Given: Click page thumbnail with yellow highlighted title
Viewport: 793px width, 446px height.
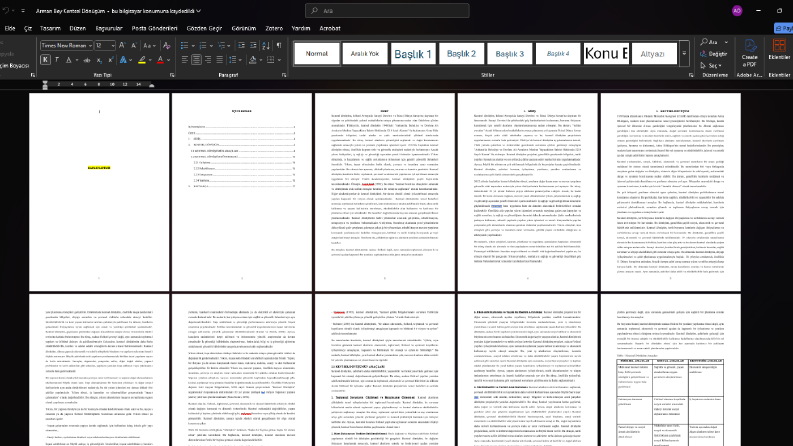Looking at the screenshot, I should (99, 192).
